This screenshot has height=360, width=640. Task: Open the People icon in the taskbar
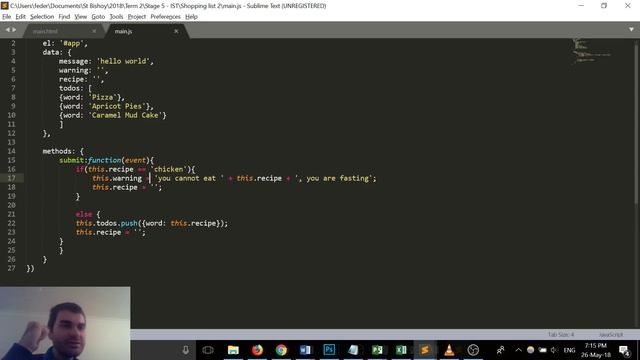click(x=500, y=350)
